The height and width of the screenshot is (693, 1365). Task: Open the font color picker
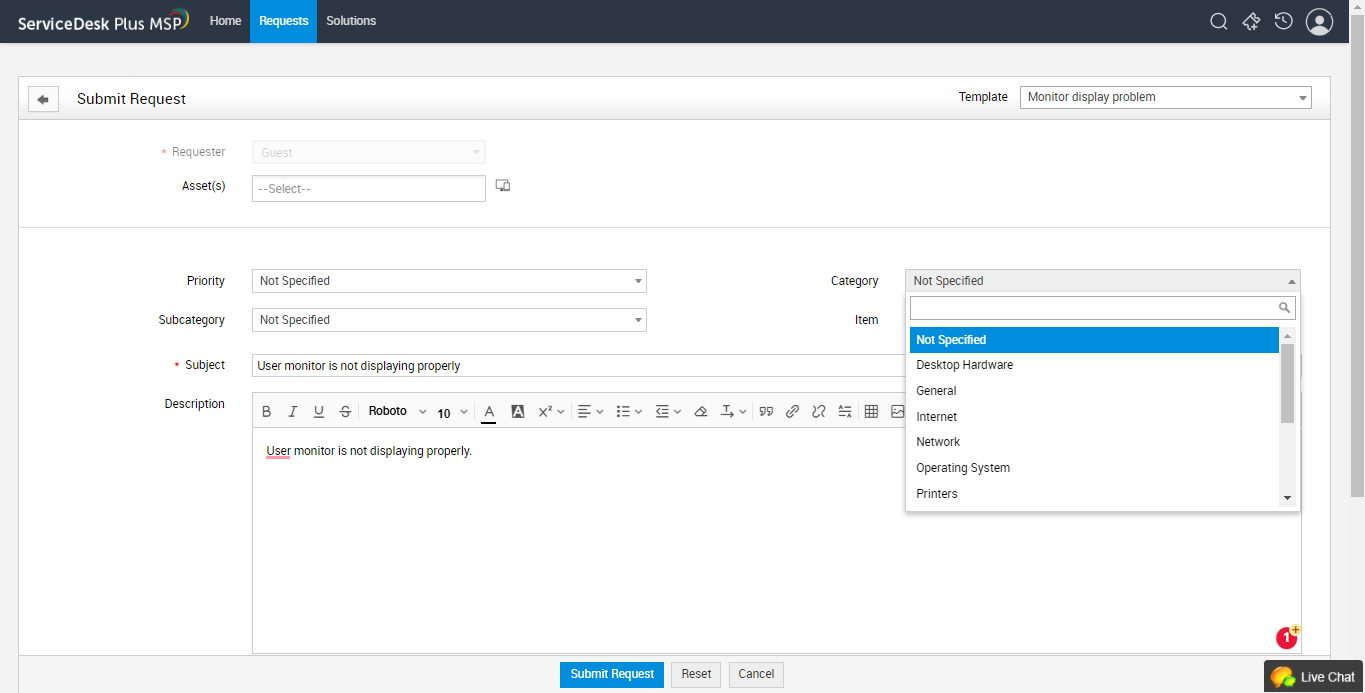coord(489,411)
